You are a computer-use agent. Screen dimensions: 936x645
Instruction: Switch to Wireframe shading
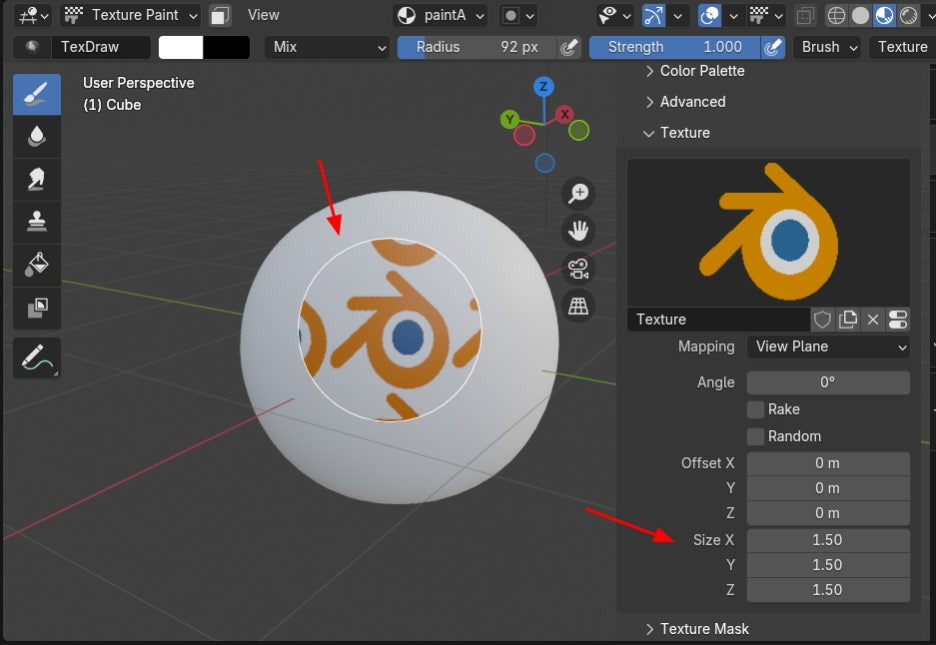(x=836, y=16)
